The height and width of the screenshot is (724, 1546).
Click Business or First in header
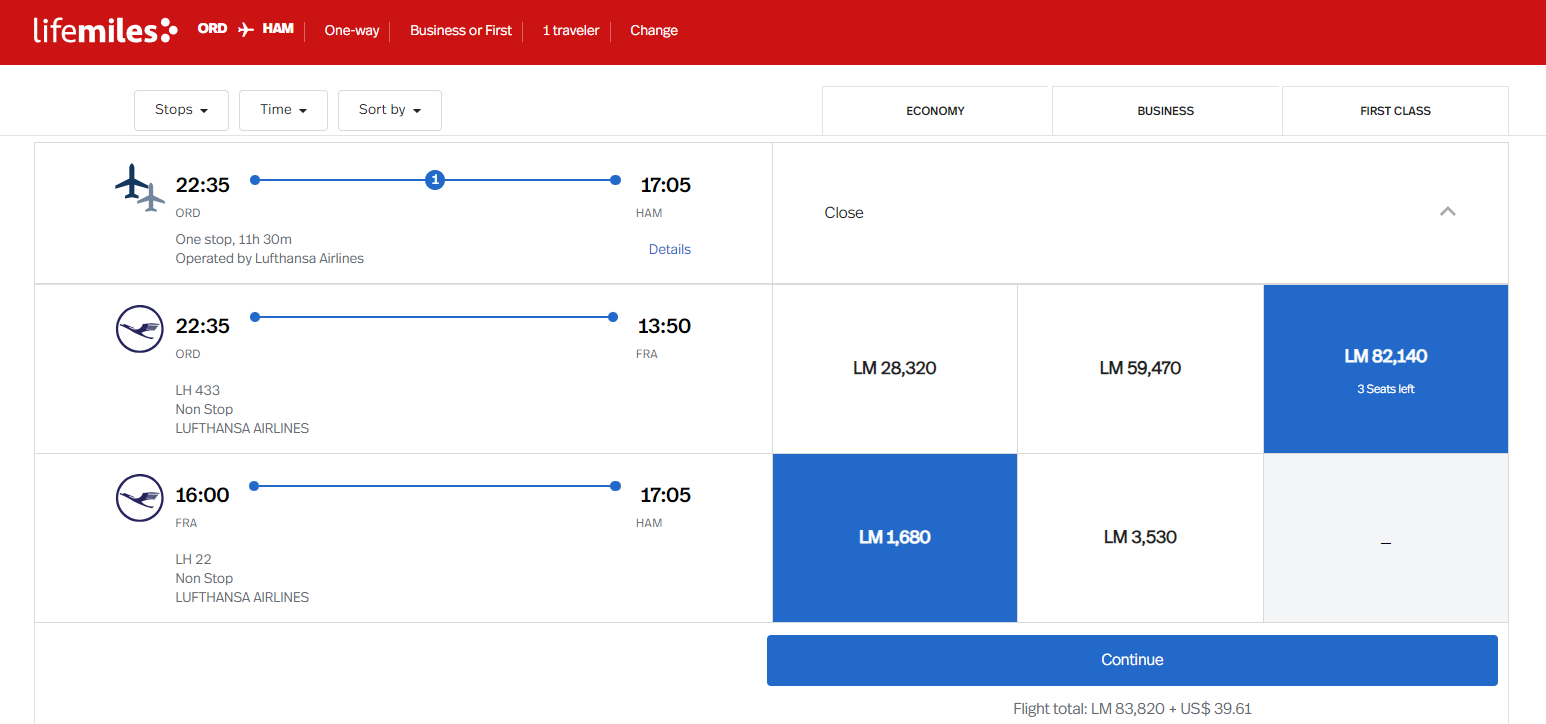tap(461, 30)
